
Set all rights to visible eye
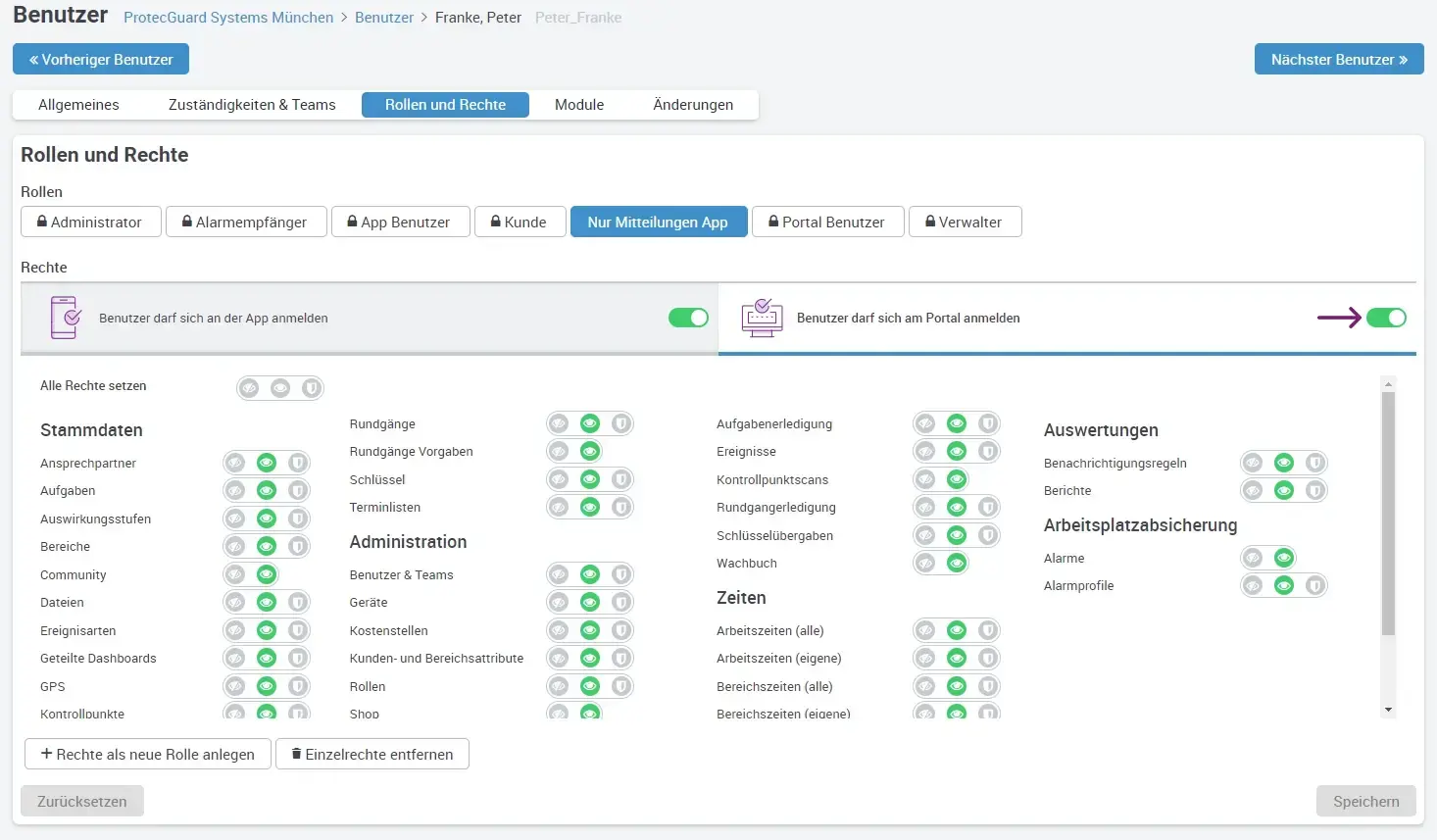(280, 388)
